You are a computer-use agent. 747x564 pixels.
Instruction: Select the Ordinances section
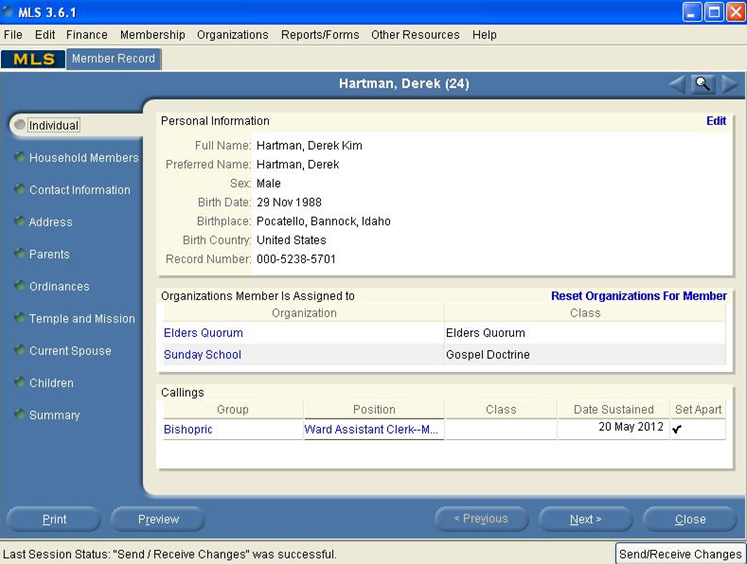pyautogui.click(x=59, y=286)
